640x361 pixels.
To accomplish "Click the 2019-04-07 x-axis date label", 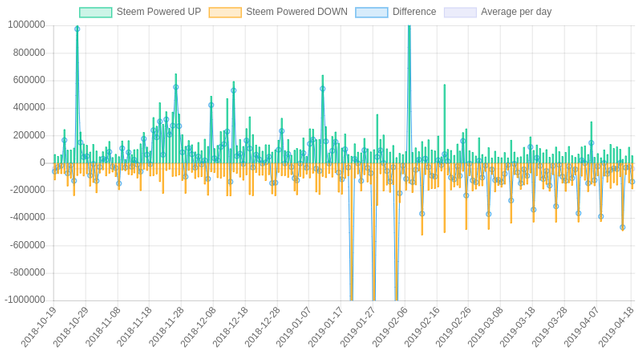I will coord(580,327).
